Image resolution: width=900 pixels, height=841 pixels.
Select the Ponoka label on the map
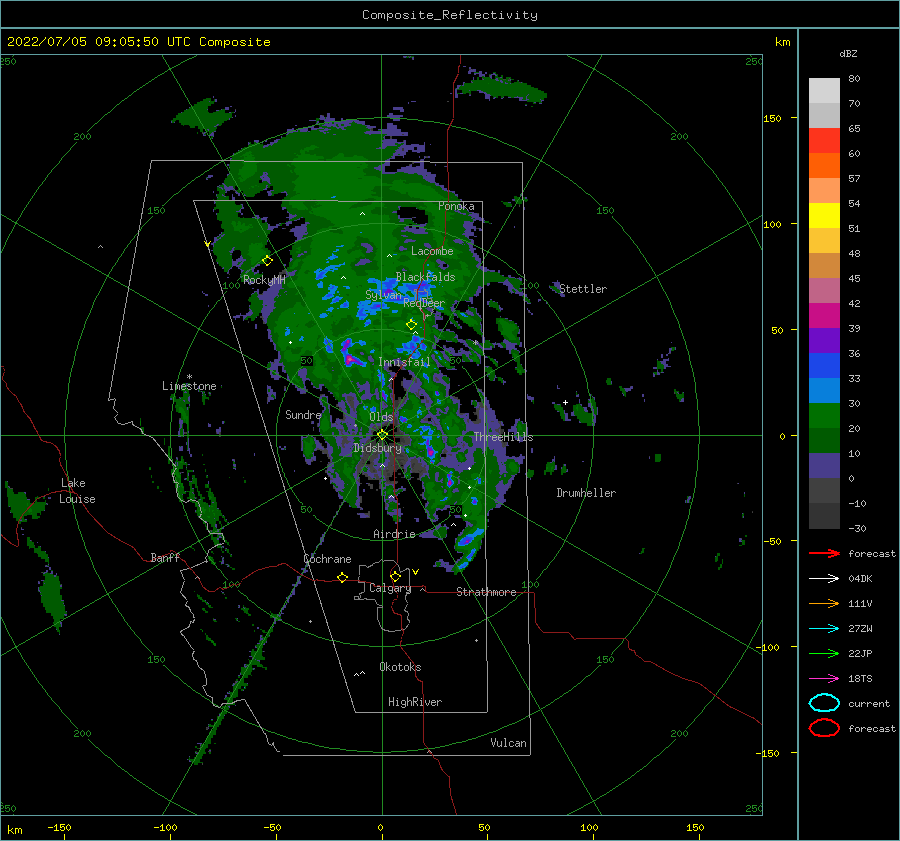click(x=456, y=206)
